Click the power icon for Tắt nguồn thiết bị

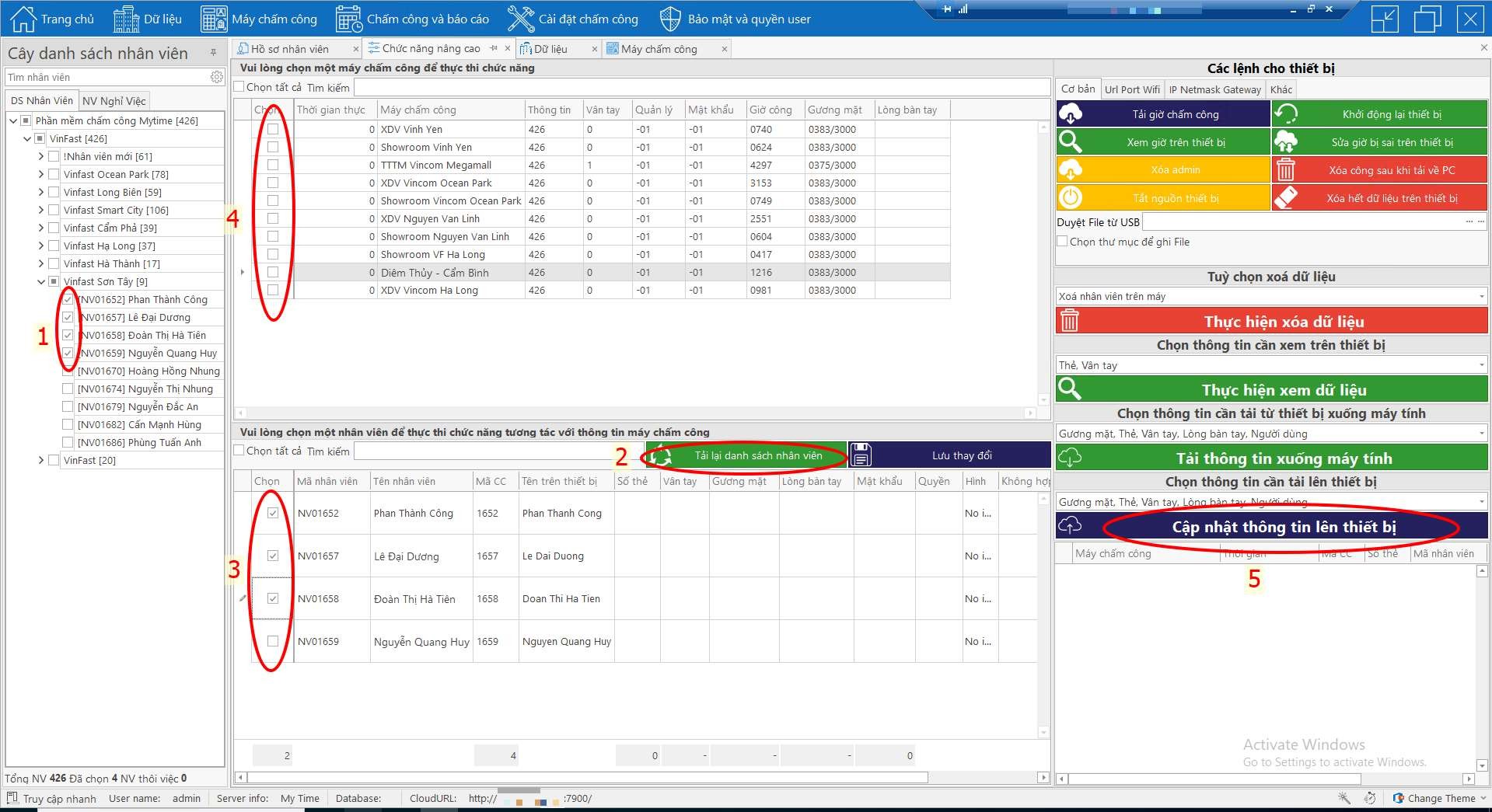tap(1071, 198)
